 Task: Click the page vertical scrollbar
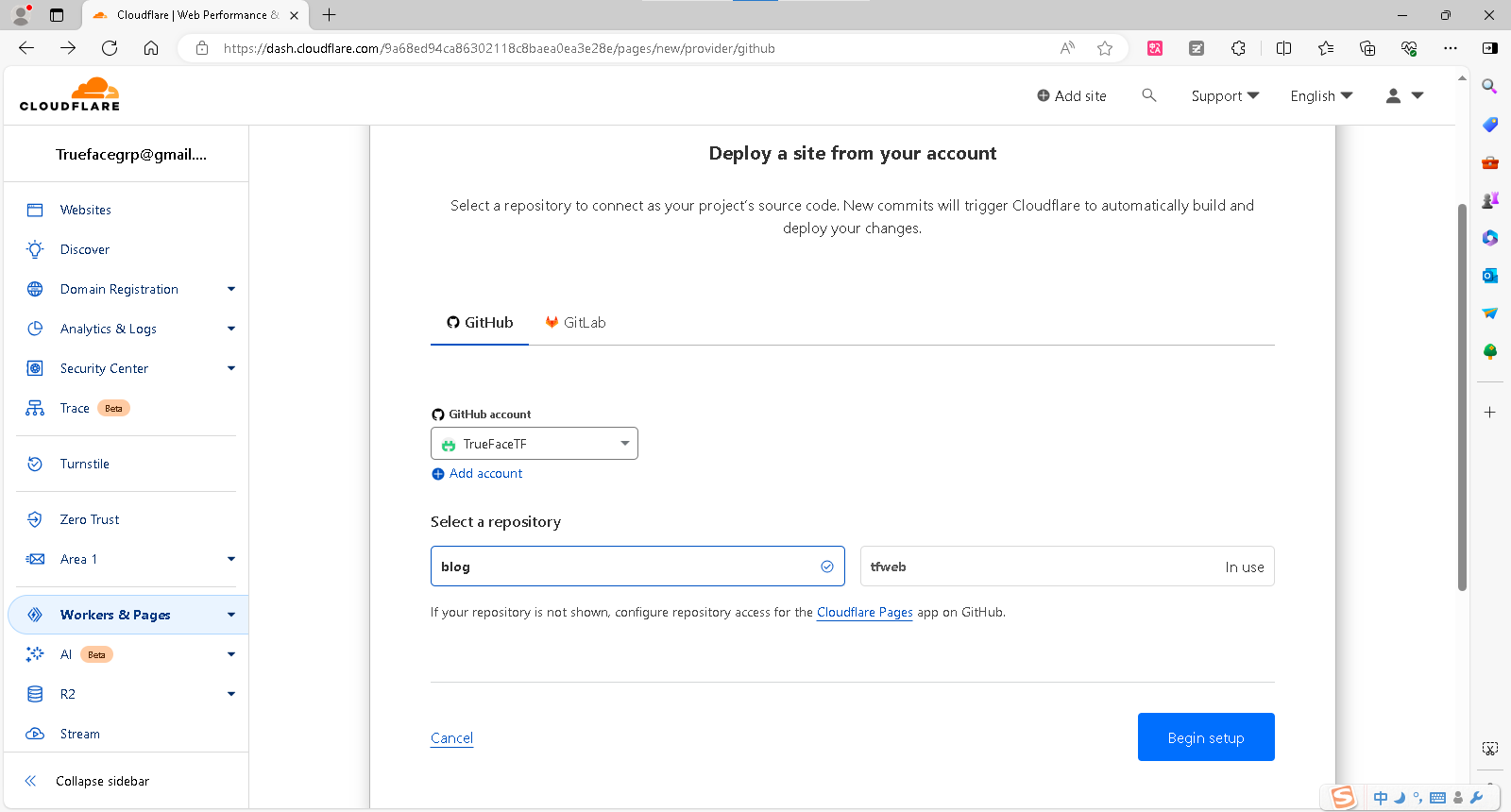(x=1462, y=397)
